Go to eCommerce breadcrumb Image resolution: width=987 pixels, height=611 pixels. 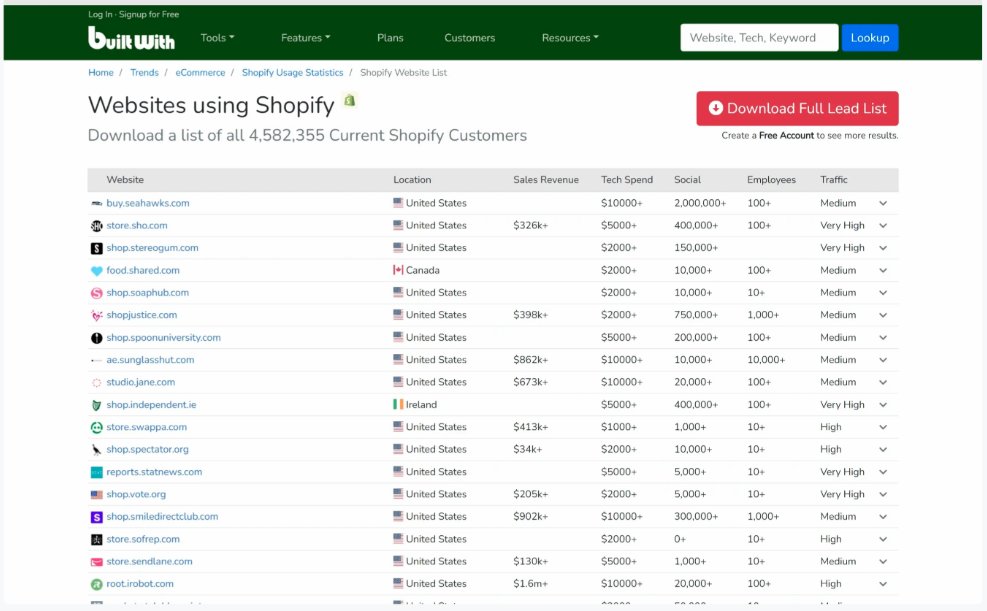tap(200, 72)
